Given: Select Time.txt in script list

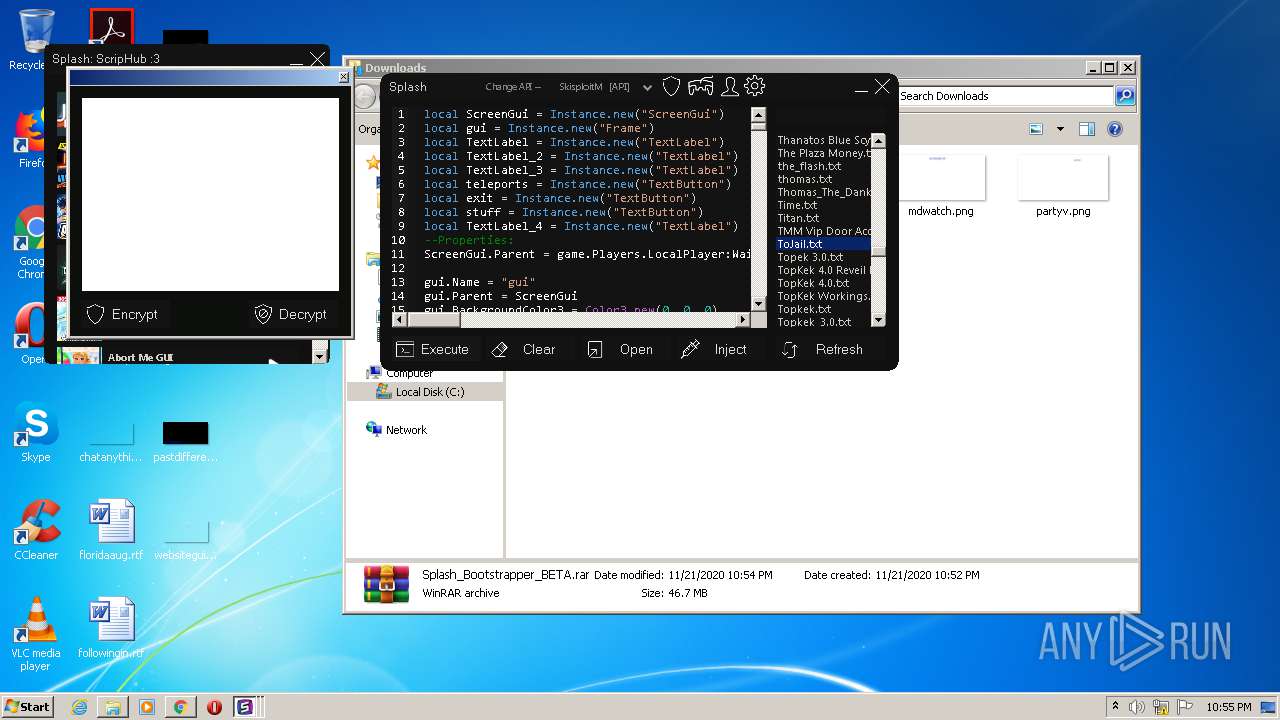Looking at the screenshot, I should (x=797, y=205).
